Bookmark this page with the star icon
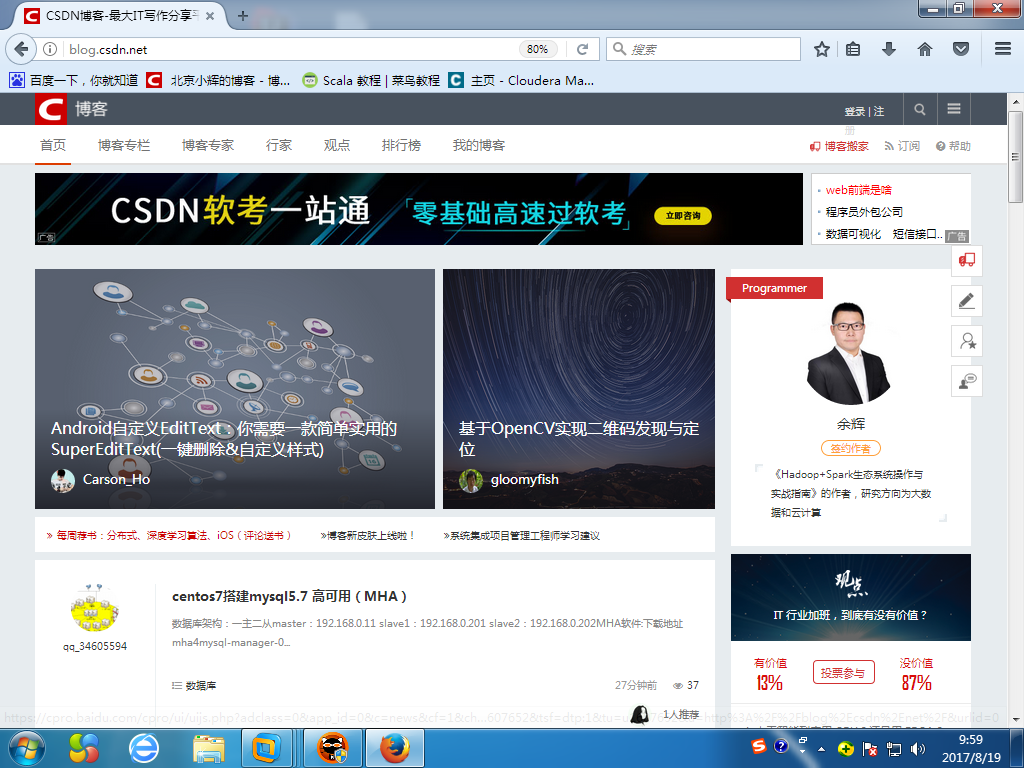The height and width of the screenshot is (768, 1024). tap(822, 49)
